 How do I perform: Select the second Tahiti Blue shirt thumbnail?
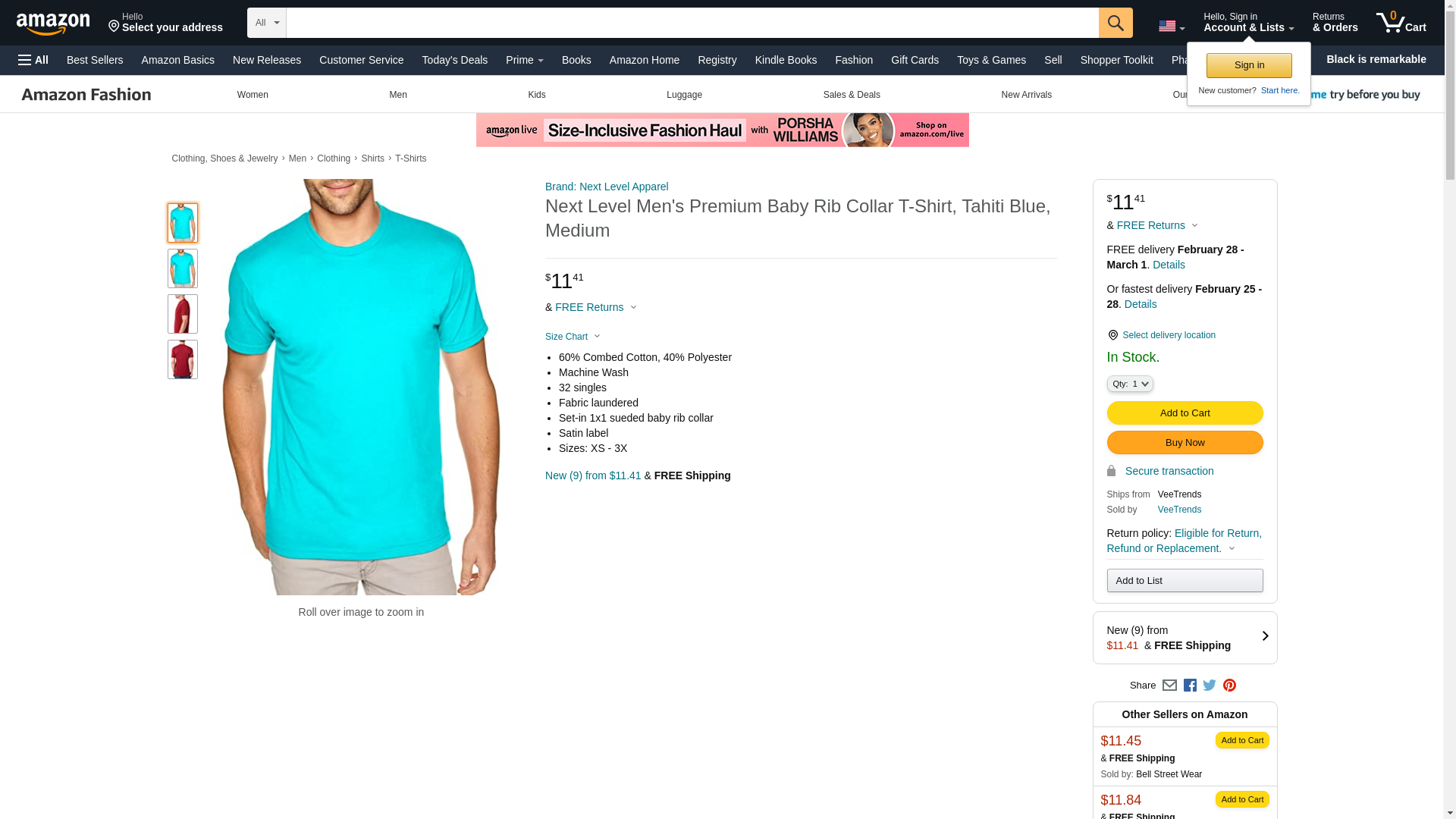[183, 268]
